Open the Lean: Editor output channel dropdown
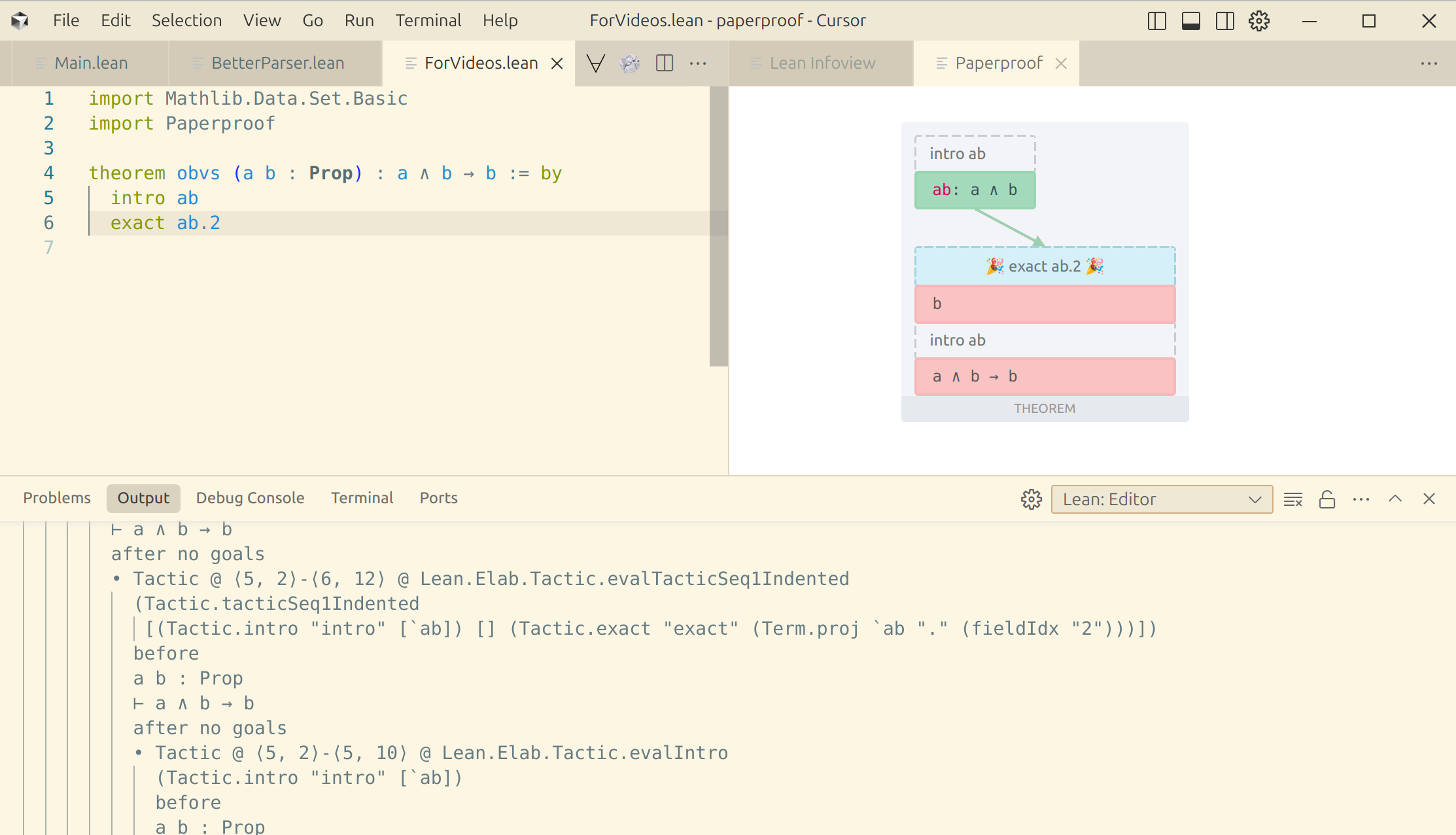1456x835 pixels. click(x=1162, y=499)
